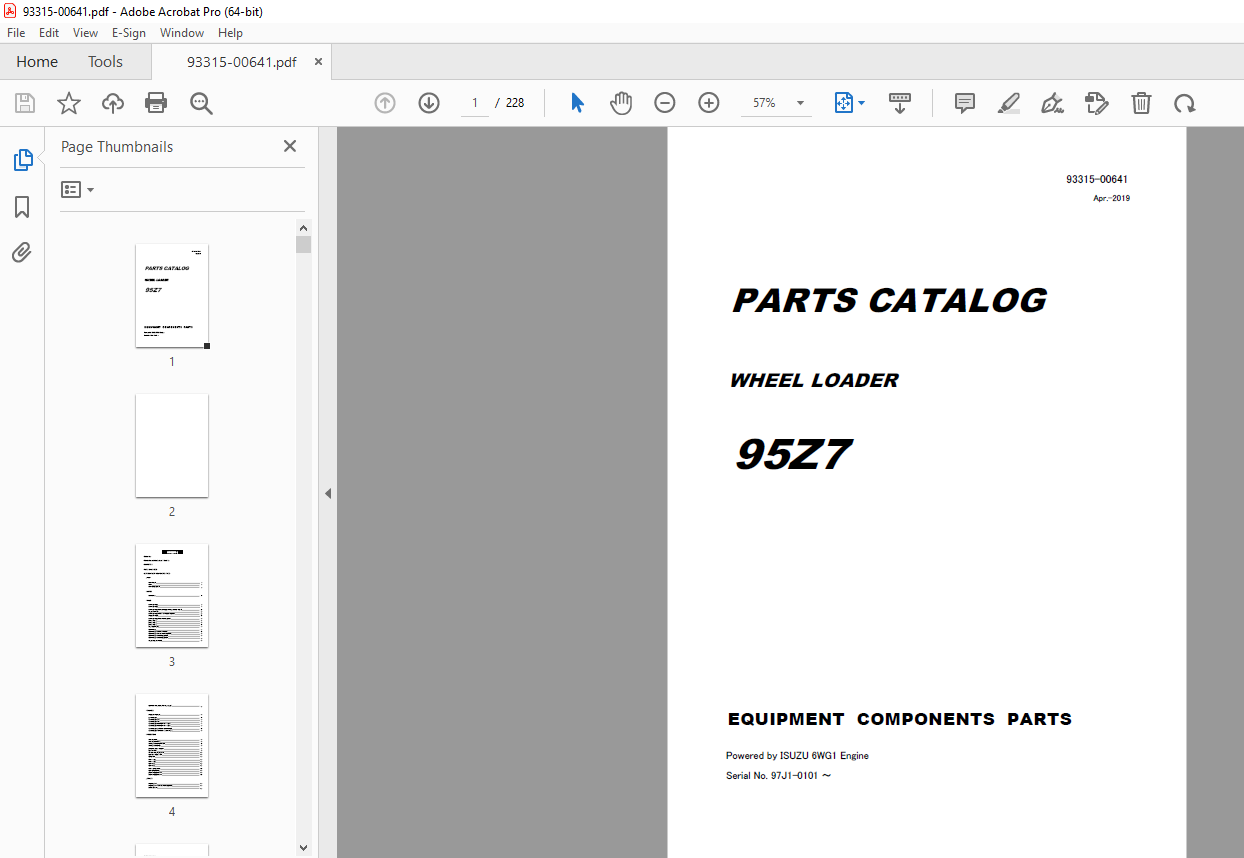This screenshot has width=1244, height=858.
Task: Select page 1 thumbnail
Action: tap(172, 296)
